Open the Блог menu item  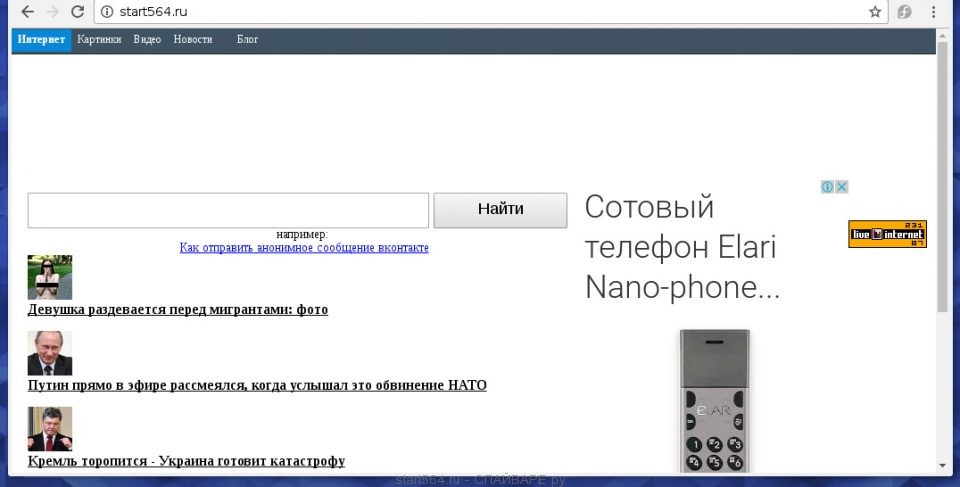(247, 40)
